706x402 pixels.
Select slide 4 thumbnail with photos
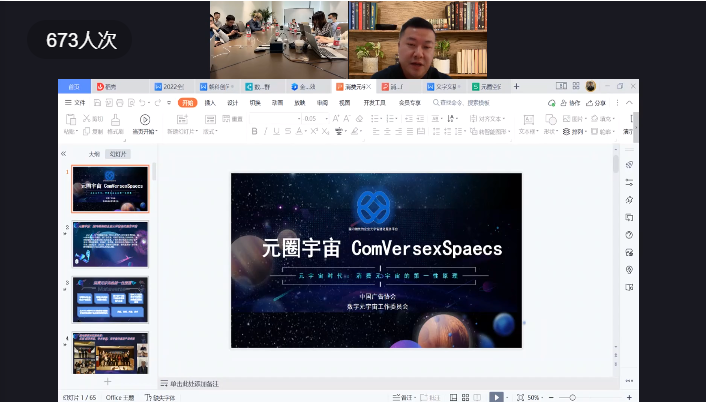click(x=110, y=353)
